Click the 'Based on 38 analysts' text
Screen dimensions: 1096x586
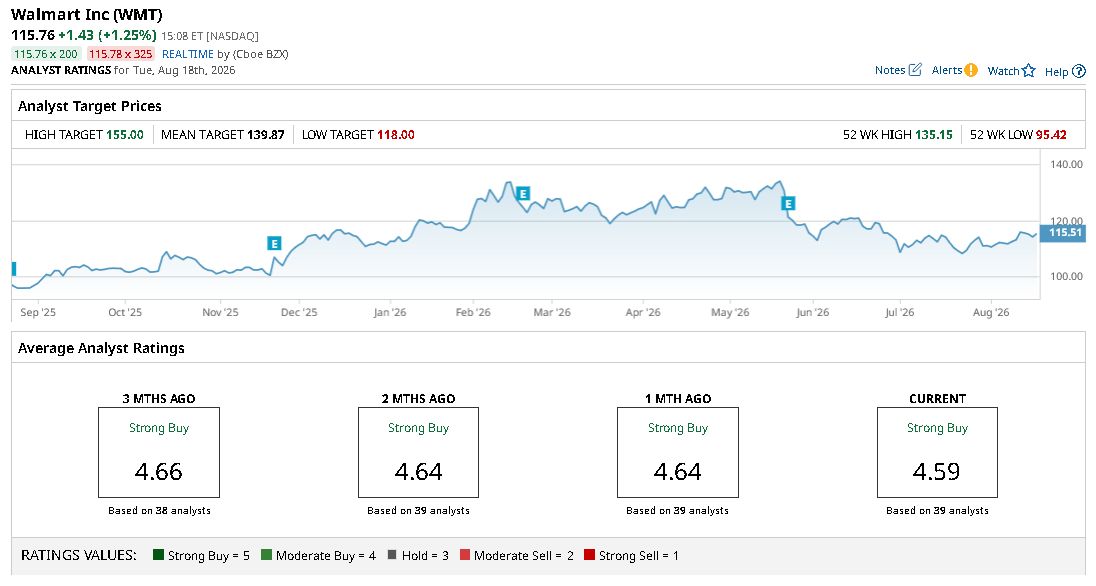coord(159,510)
